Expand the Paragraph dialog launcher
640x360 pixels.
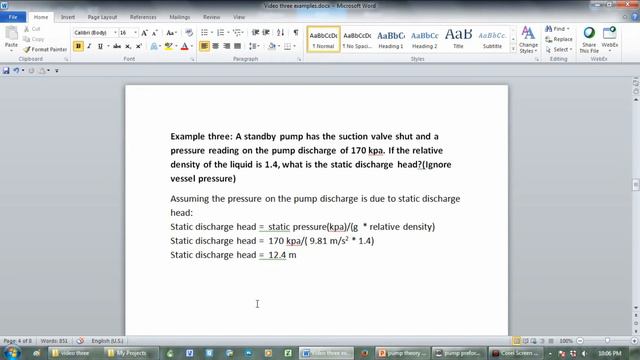299,60
